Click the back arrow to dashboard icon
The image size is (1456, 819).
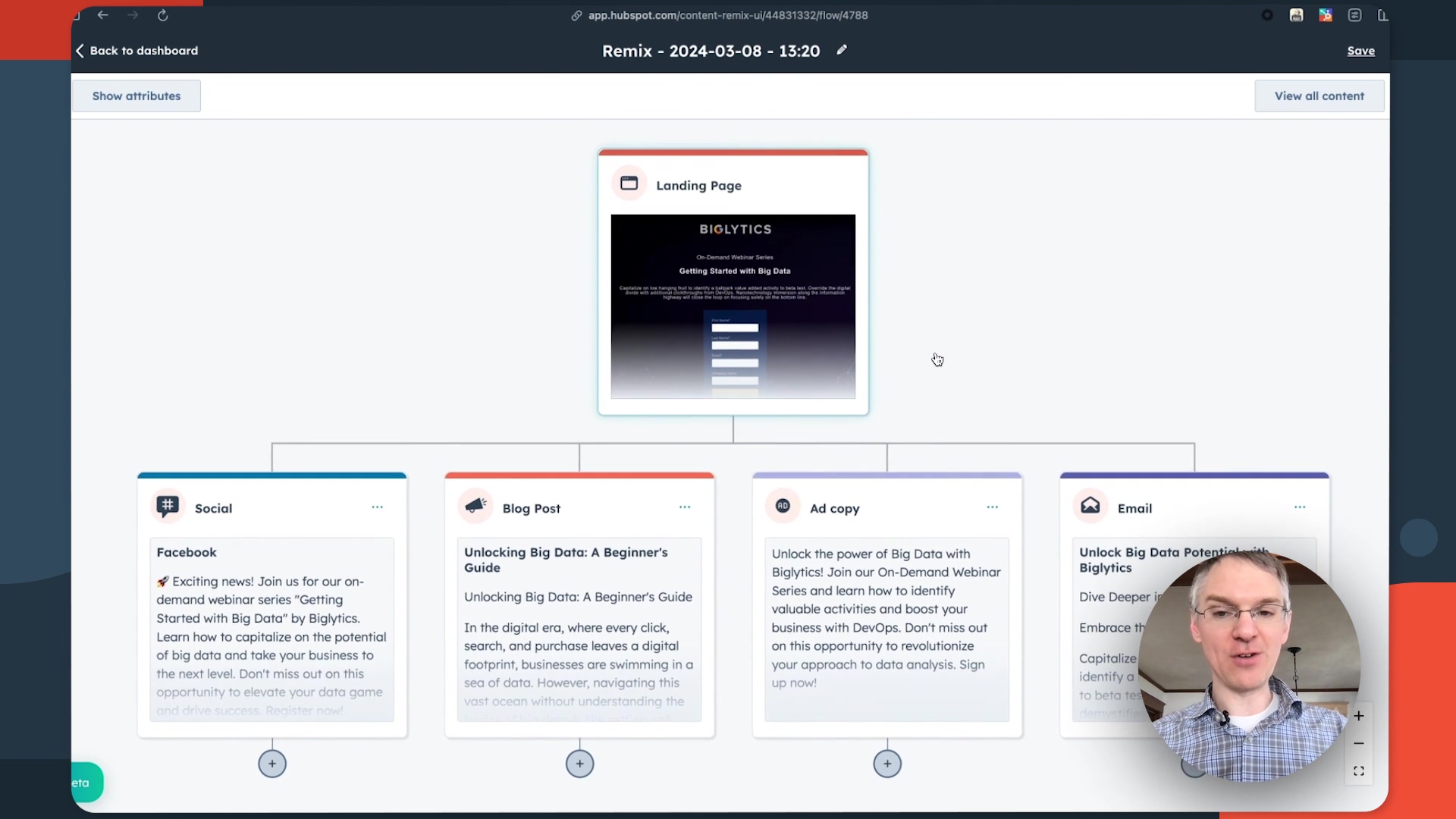[x=80, y=50]
